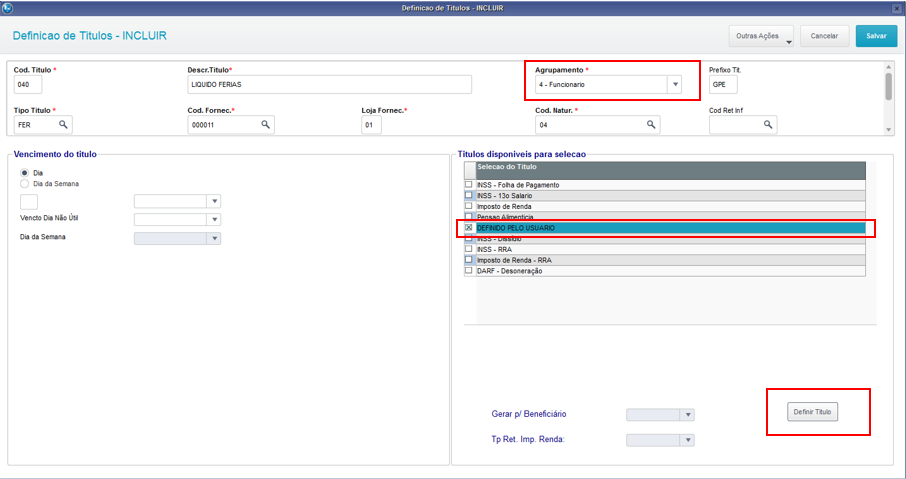The image size is (906, 479).
Task: Click Selecao do Titulo column header
Action: click(671, 170)
